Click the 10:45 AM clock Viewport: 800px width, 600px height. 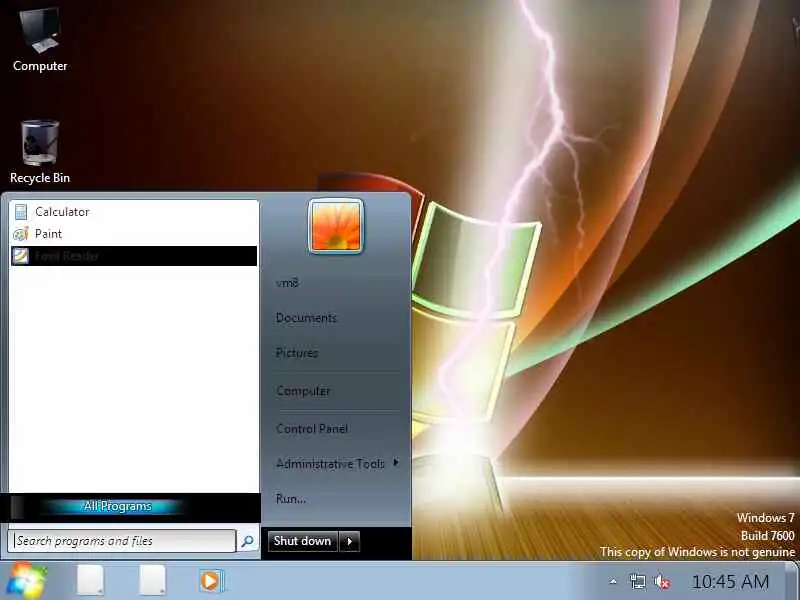(x=731, y=582)
